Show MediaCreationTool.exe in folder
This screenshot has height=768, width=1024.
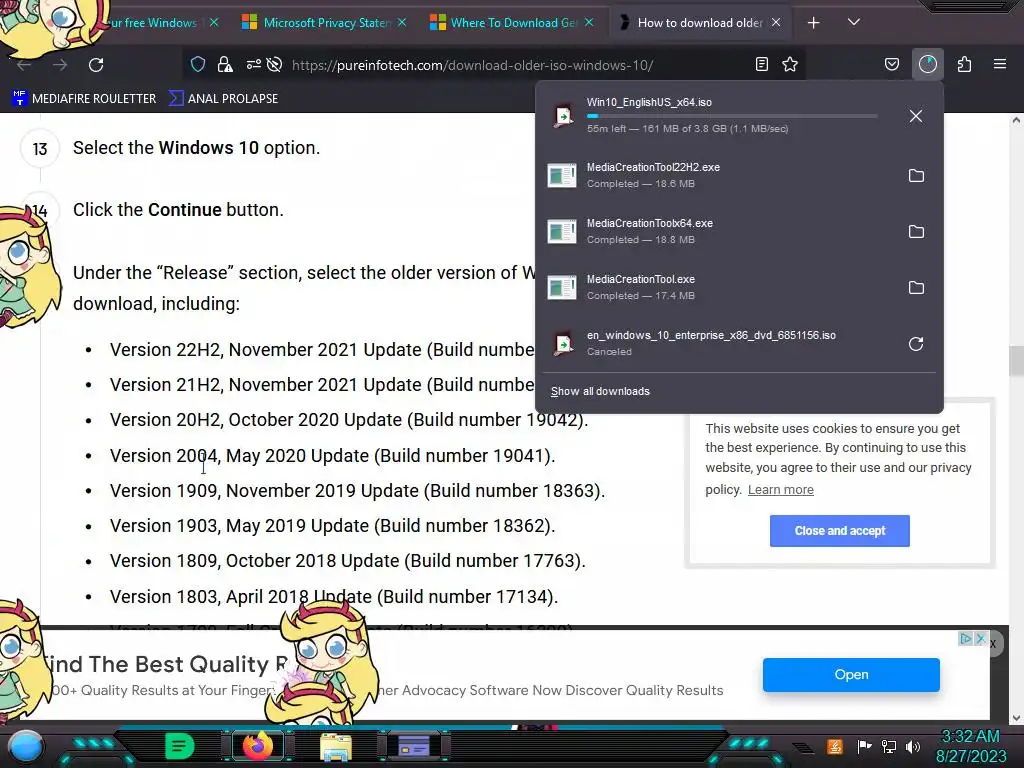point(916,288)
